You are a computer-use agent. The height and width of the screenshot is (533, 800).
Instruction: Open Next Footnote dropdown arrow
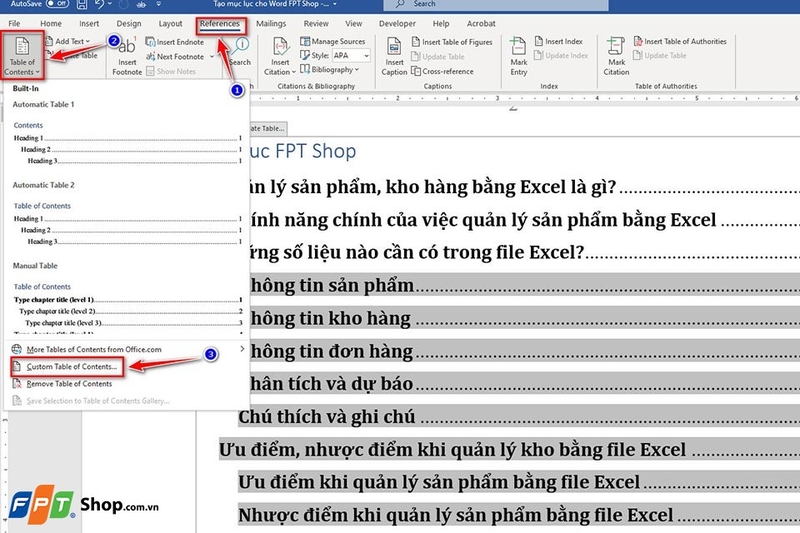(212, 57)
